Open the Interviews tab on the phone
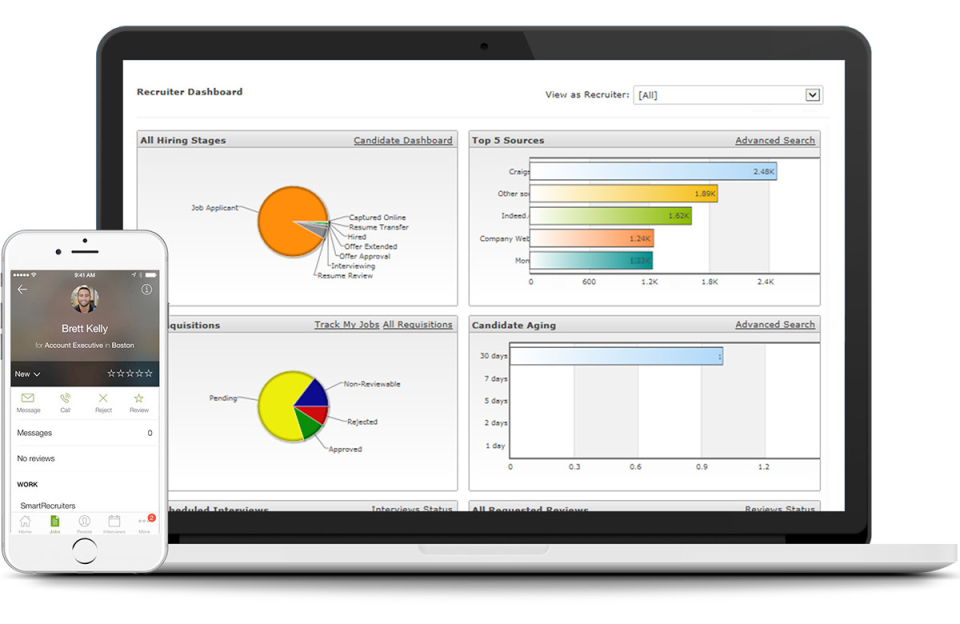 coord(114,522)
